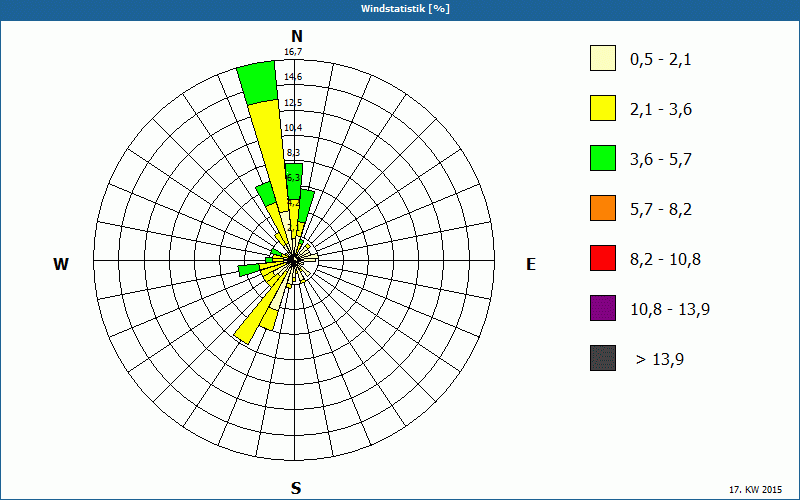Click the legend label > 13,9
The width and height of the screenshot is (800, 500).
click(x=660, y=360)
